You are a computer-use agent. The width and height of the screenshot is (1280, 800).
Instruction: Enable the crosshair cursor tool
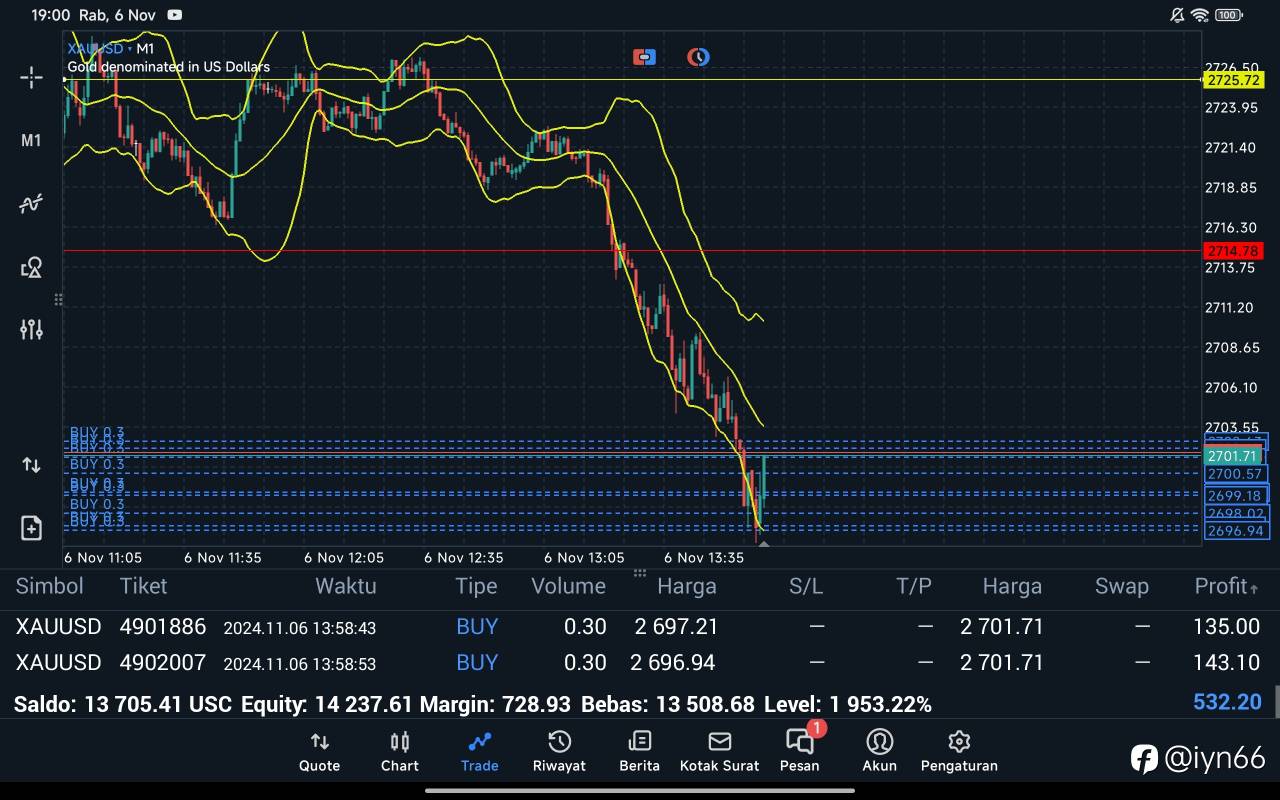pyautogui.click(x=31, y=78)
